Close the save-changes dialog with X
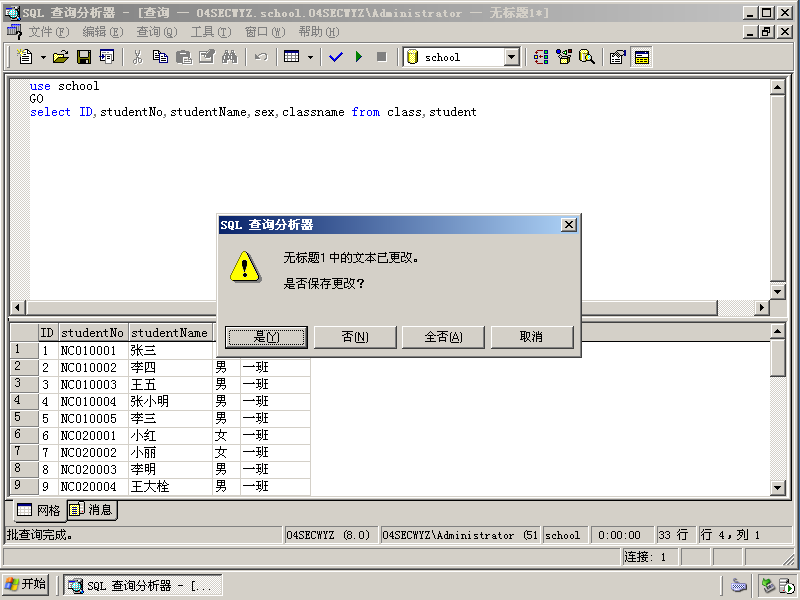The width and height of the screenshot is (800, 600). point(568,225)
